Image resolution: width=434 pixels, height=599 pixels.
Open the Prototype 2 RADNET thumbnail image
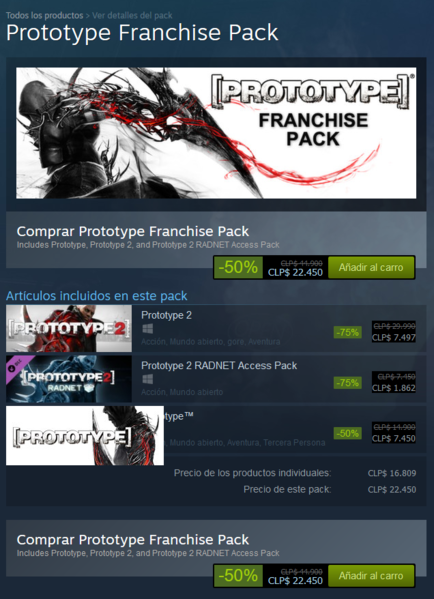coord(69,379)
